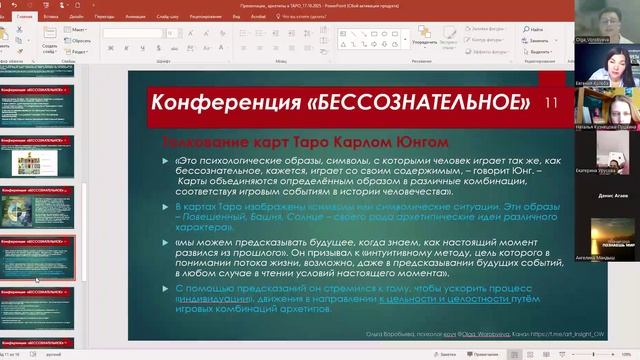
Task: Open font color picker (A)
Action: 221,48
